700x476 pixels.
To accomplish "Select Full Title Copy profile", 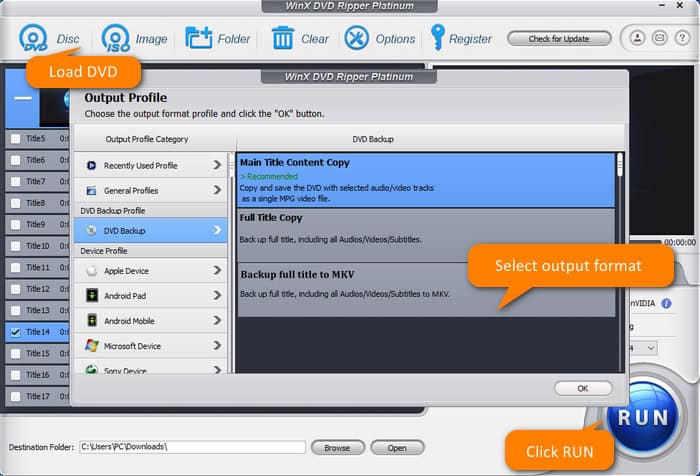I will (425, 235).
